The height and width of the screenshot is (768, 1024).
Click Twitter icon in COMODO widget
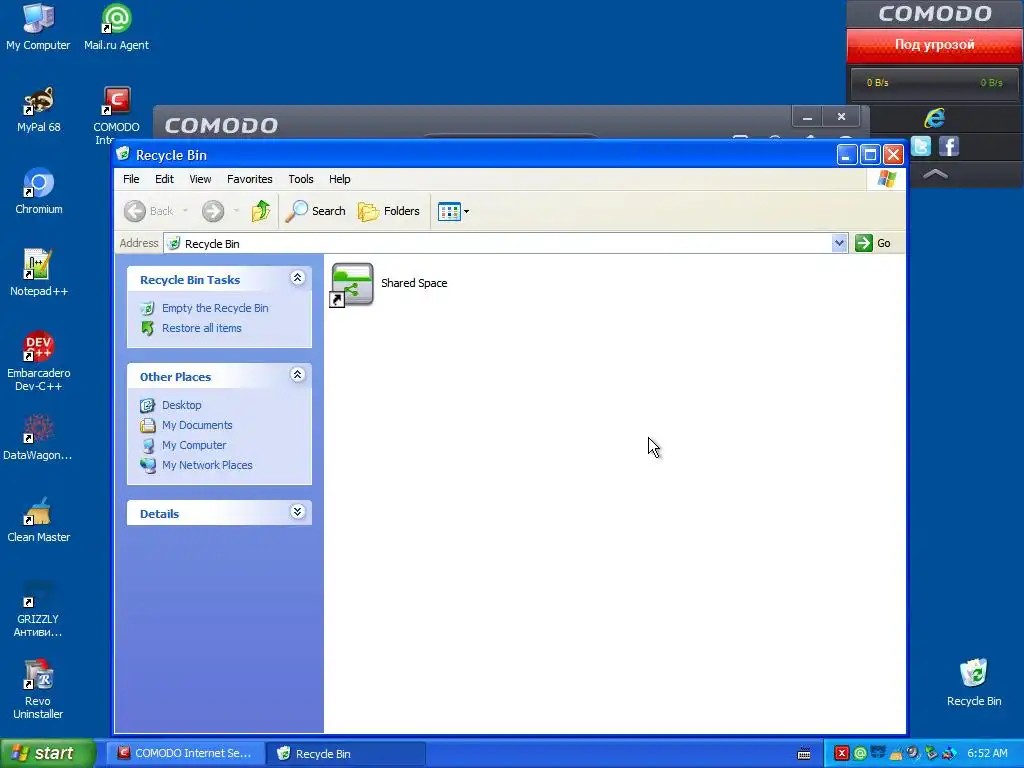tap(921, 146)
